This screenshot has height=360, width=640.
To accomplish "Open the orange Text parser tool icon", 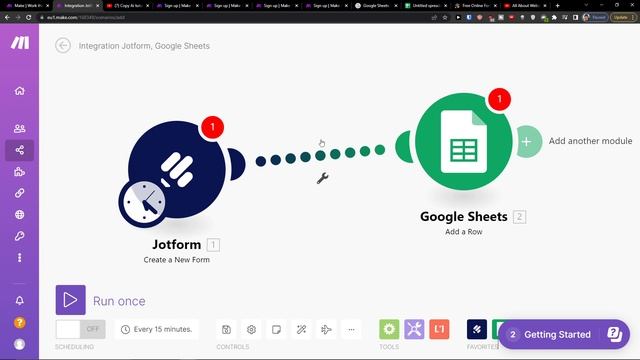I will pyautogui.click(x=439, y=329).
